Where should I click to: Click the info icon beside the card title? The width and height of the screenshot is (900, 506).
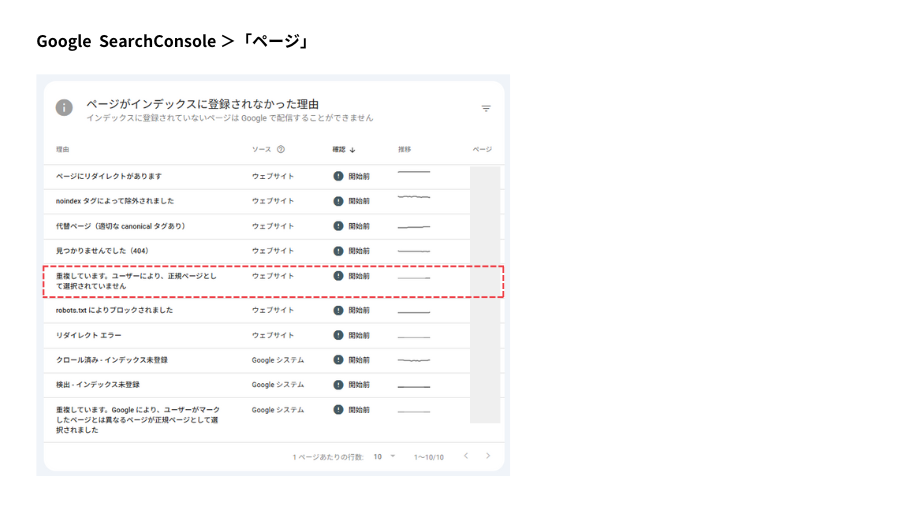tap(64, 107)
